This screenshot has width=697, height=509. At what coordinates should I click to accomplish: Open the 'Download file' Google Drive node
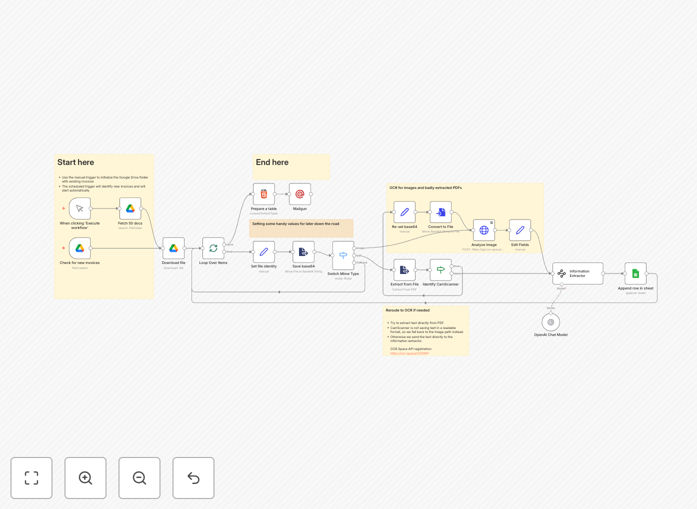173,248
